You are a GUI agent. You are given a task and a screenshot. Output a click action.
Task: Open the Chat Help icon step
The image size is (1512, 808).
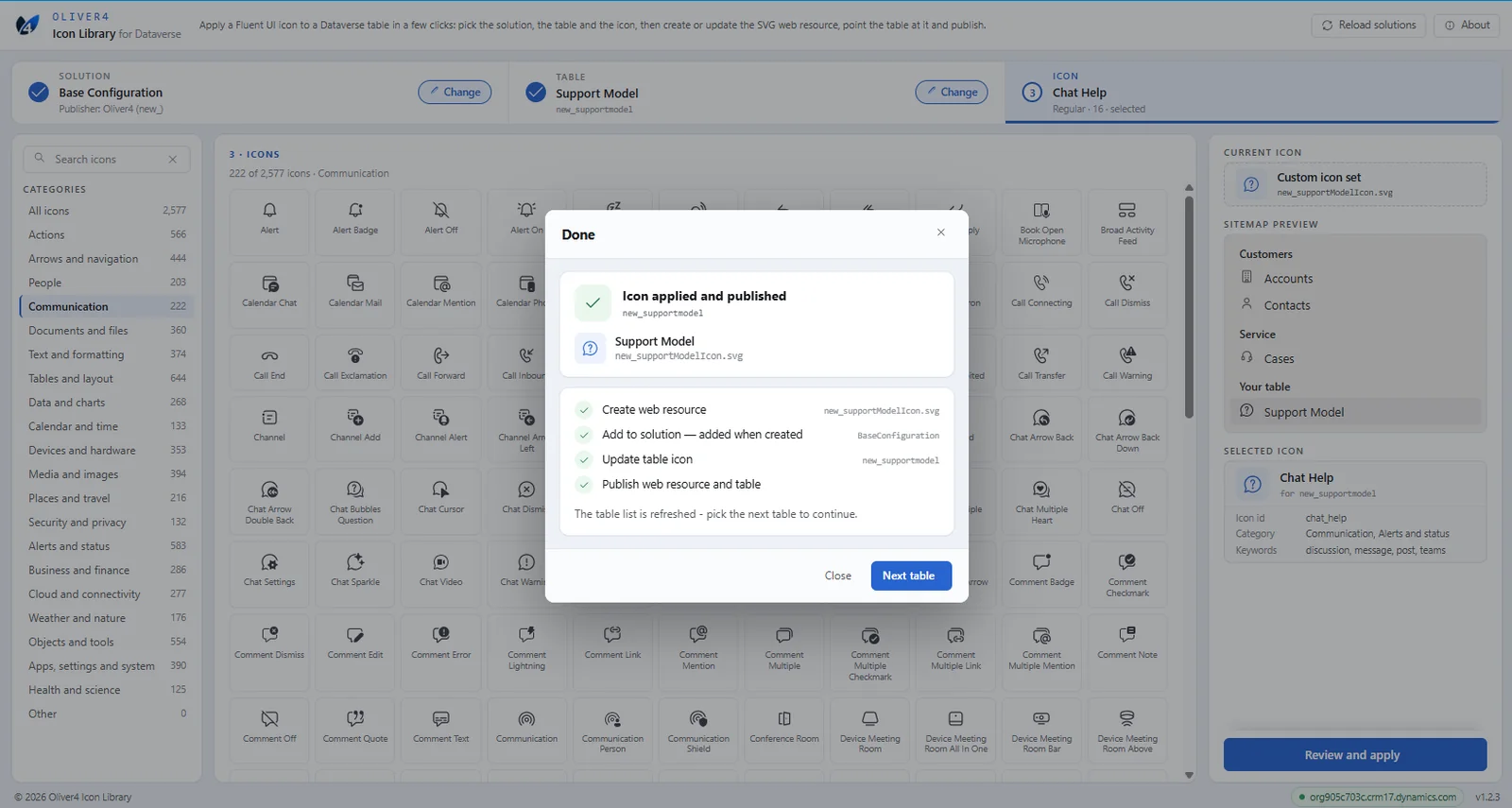click(x=1251, y=93)
